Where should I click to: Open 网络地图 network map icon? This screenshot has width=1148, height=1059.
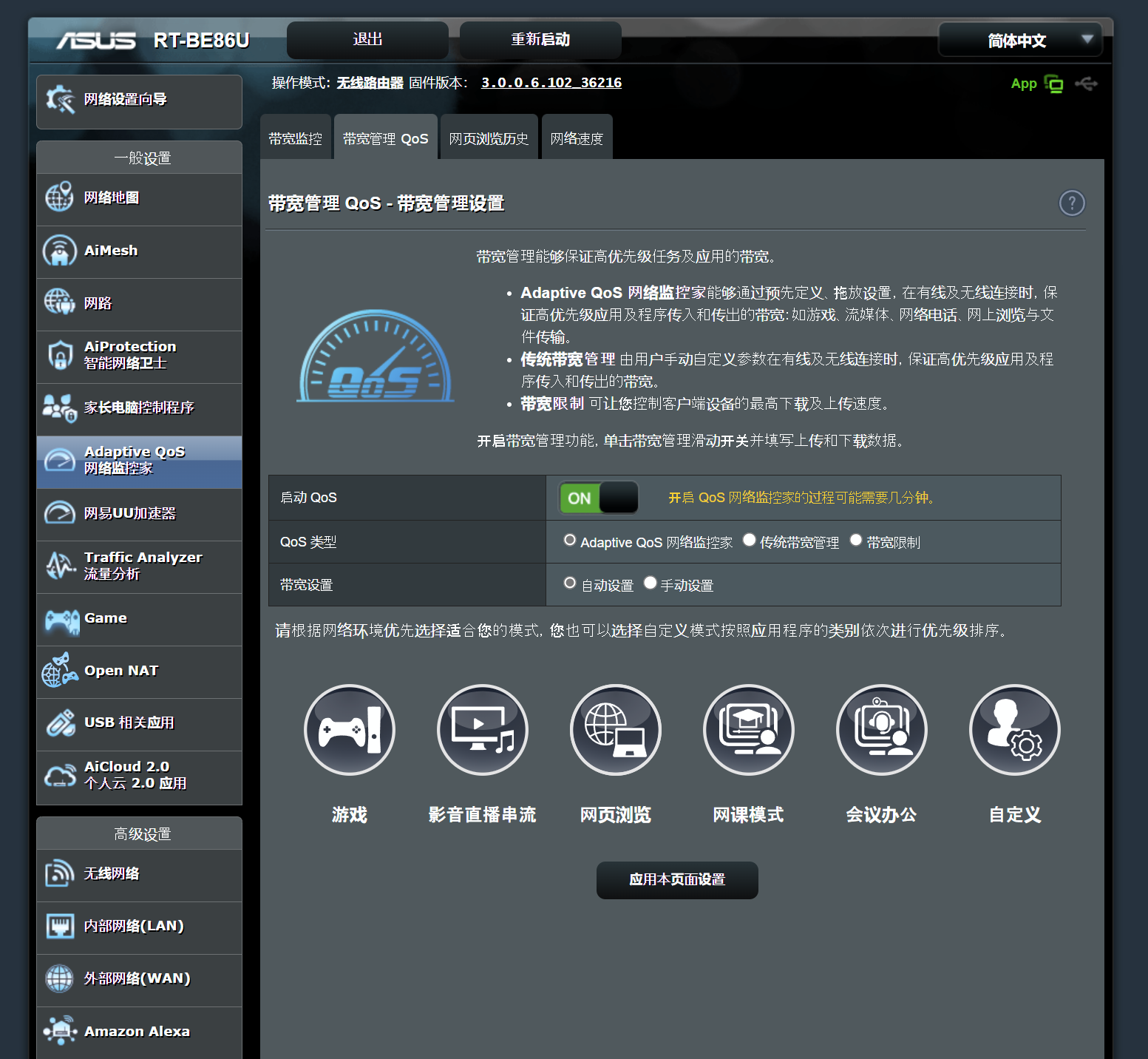coord(59,197)
